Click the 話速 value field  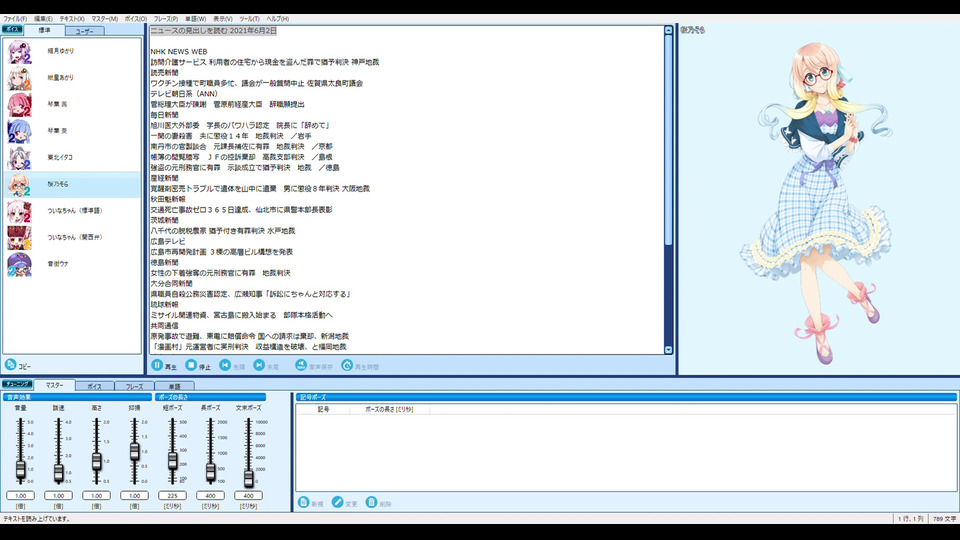(x=59, y=495)
